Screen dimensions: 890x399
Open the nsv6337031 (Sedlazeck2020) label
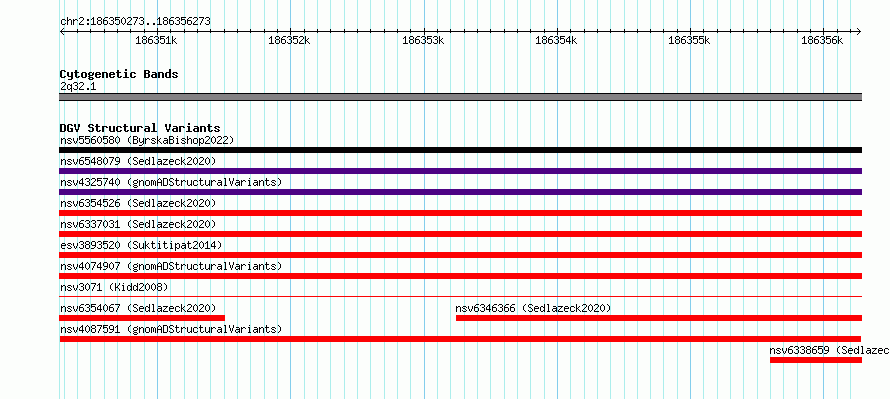click(138, 224)
